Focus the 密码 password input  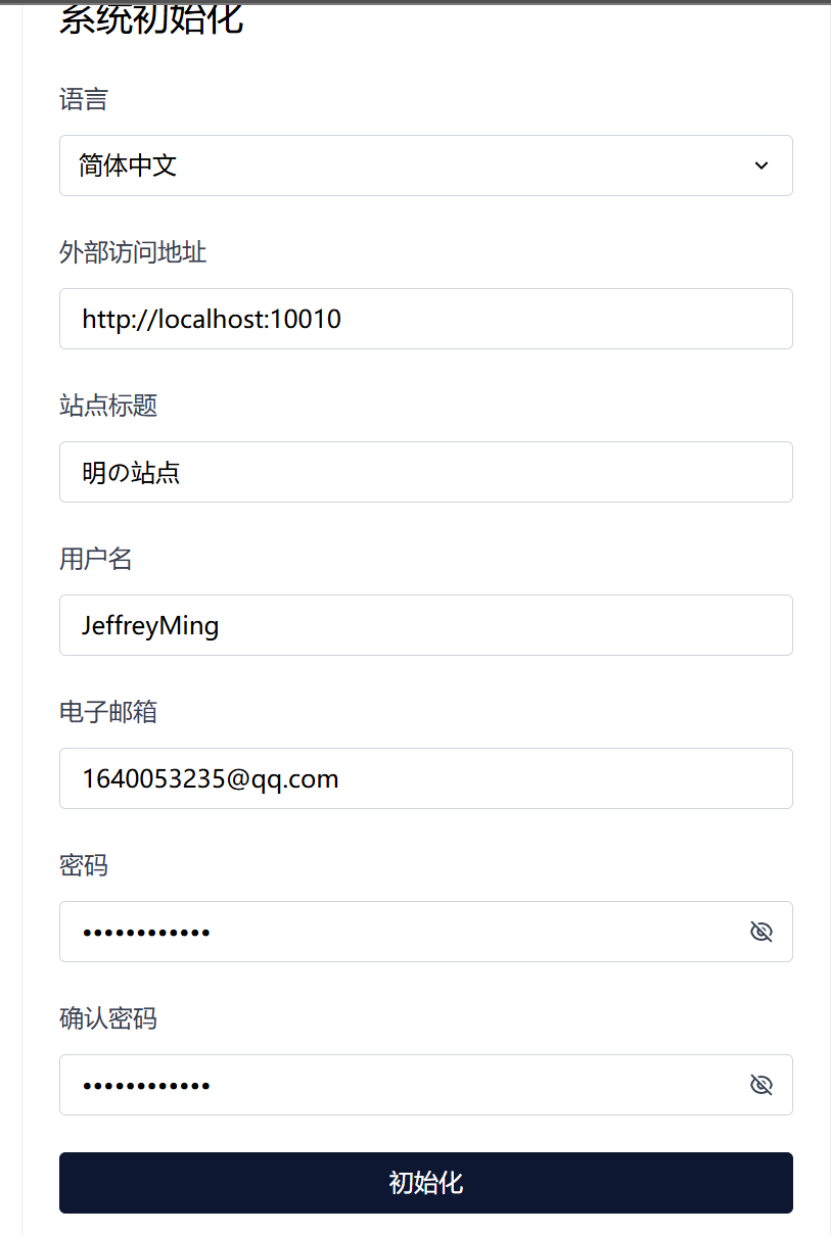[x=400, y=932]
